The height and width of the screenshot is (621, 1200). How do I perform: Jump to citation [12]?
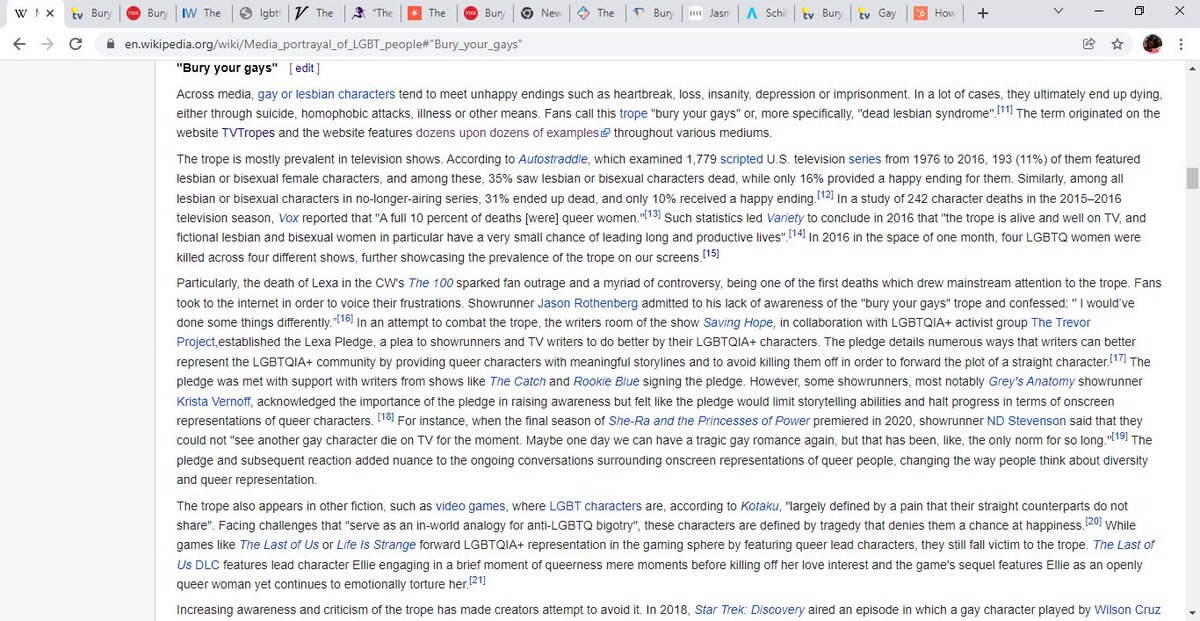click(825, 194)
